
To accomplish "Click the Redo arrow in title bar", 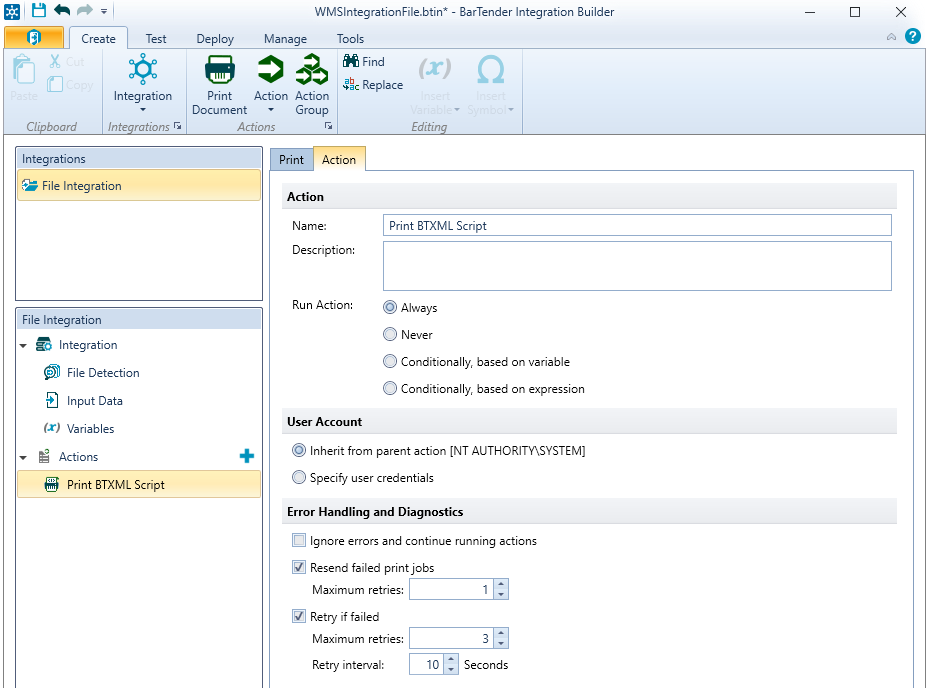I will (x=85, y=10).
